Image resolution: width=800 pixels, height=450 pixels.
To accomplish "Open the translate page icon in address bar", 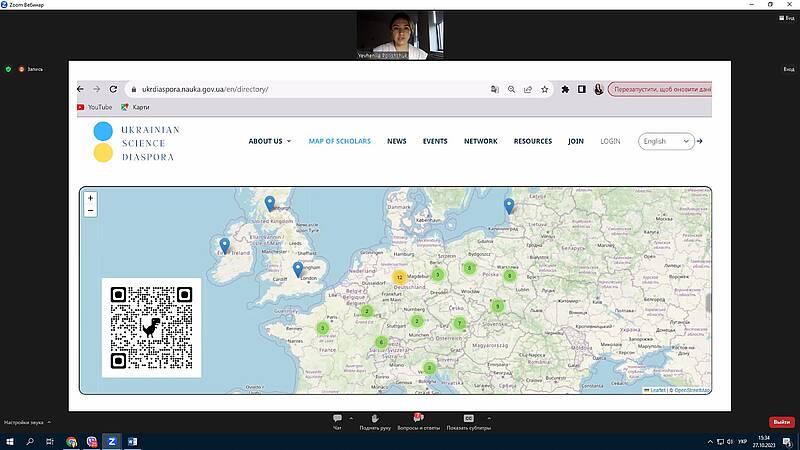I will click(x=494, y=89).
